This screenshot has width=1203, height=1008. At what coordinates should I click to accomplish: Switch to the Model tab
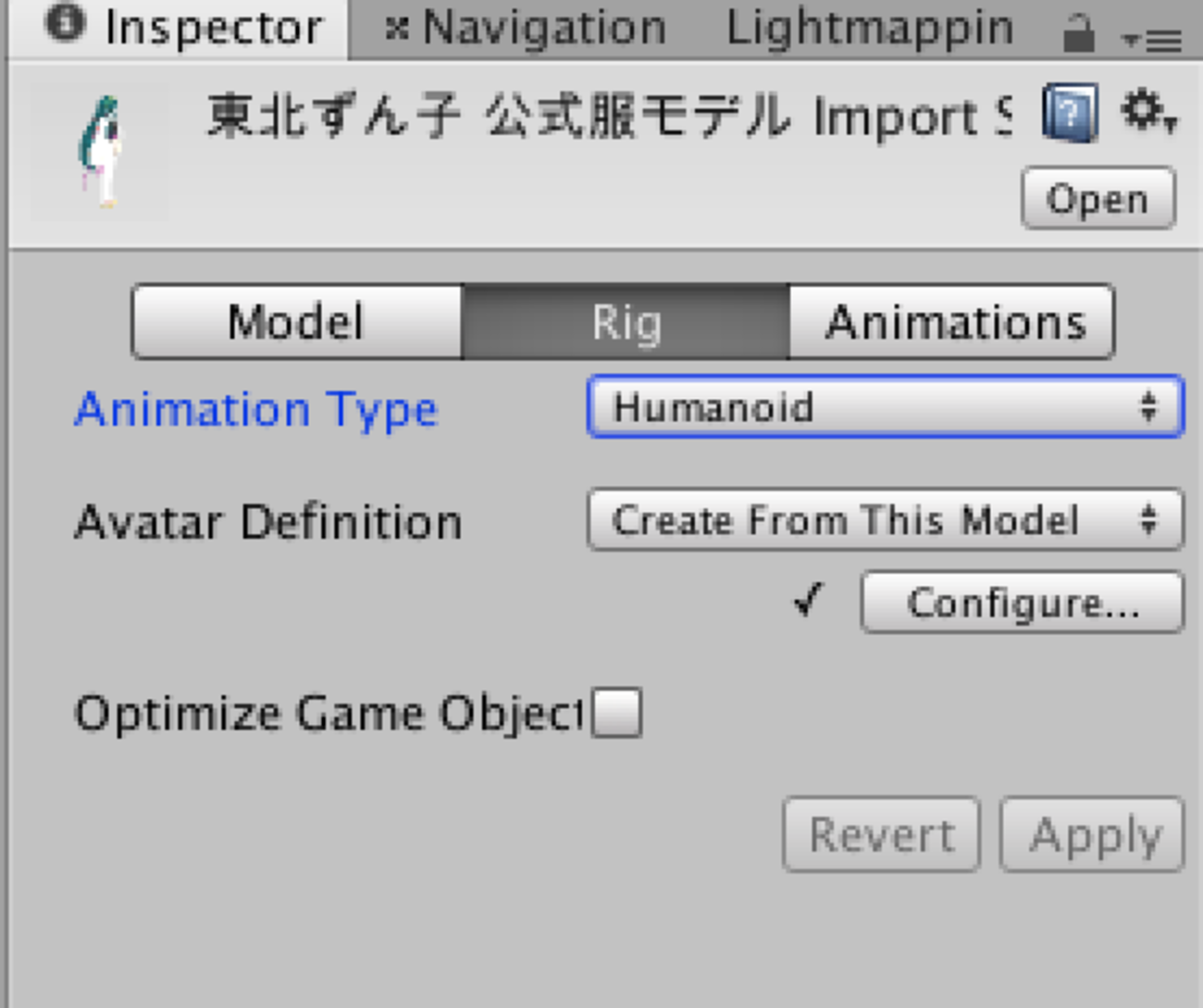[296, 322]
